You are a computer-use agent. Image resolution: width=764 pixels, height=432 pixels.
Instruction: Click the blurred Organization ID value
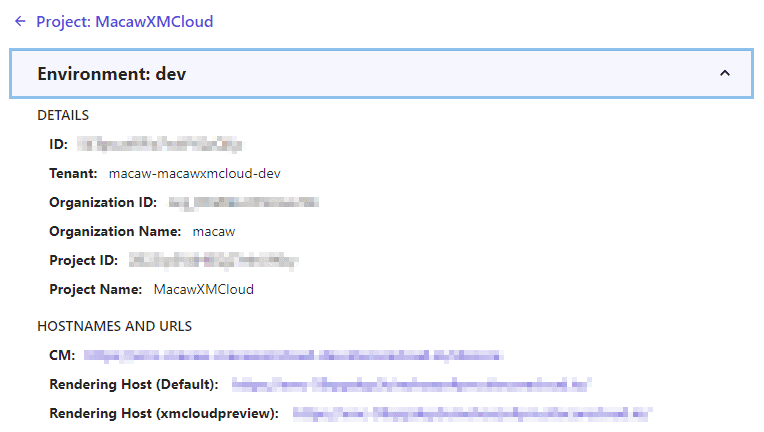coord(242,202)
